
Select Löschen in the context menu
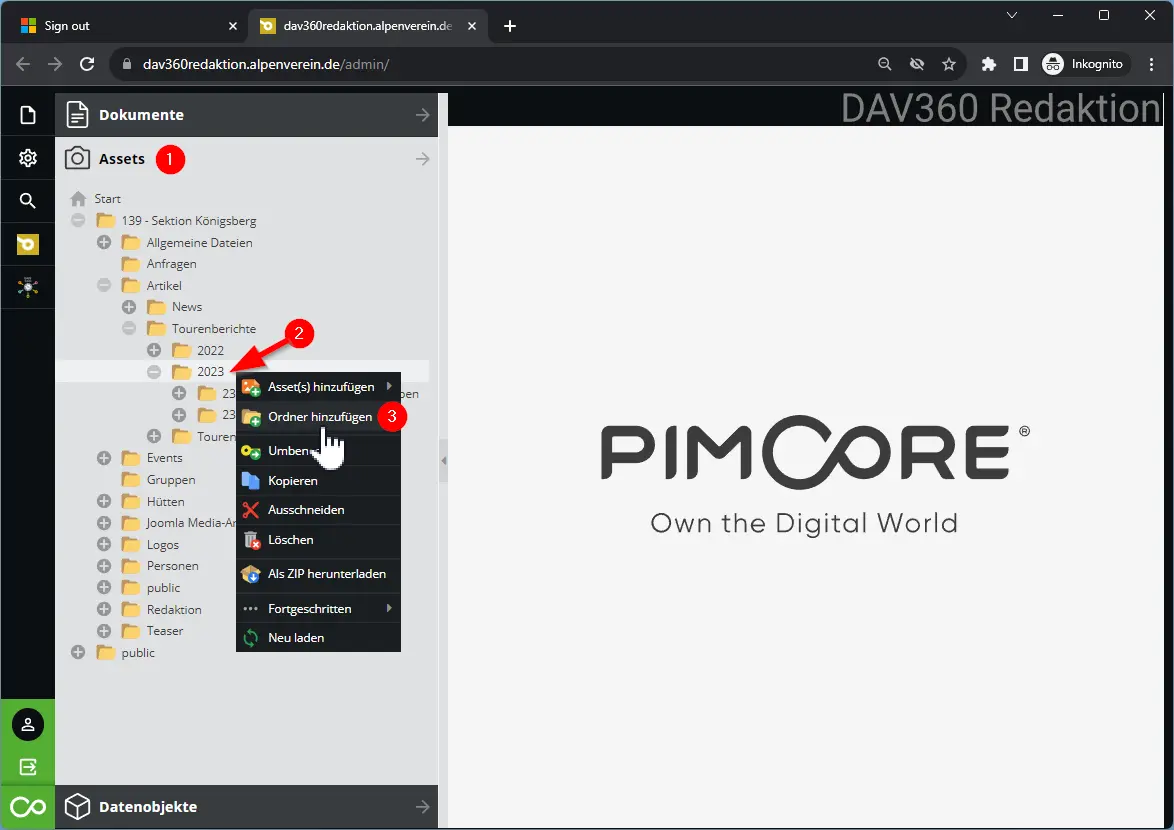[290, 540]
